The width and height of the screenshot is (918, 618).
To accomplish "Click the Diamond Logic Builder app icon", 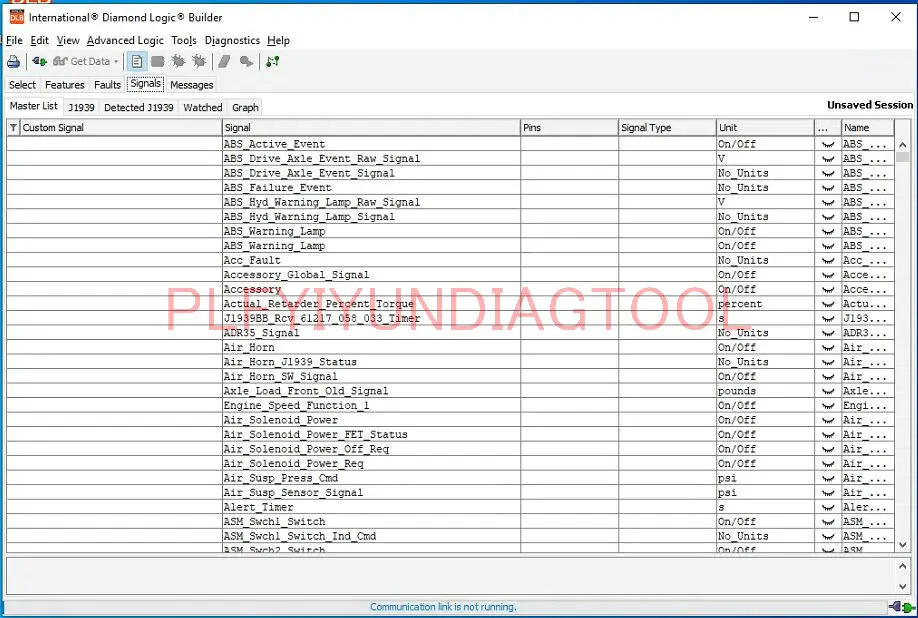I will [16, 18].
